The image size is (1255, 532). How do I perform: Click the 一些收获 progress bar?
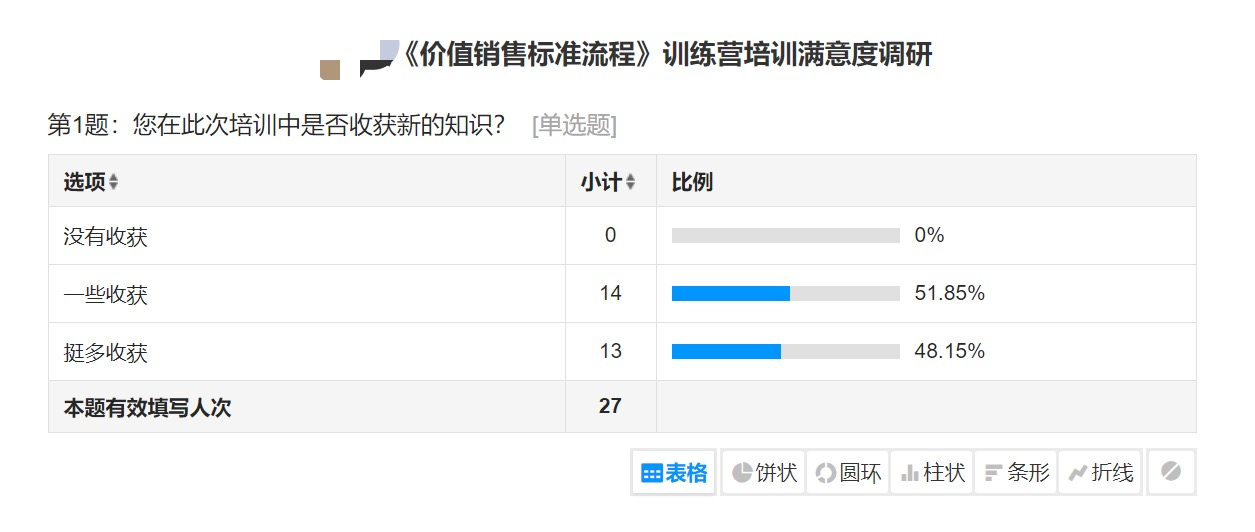click(786, 293)
